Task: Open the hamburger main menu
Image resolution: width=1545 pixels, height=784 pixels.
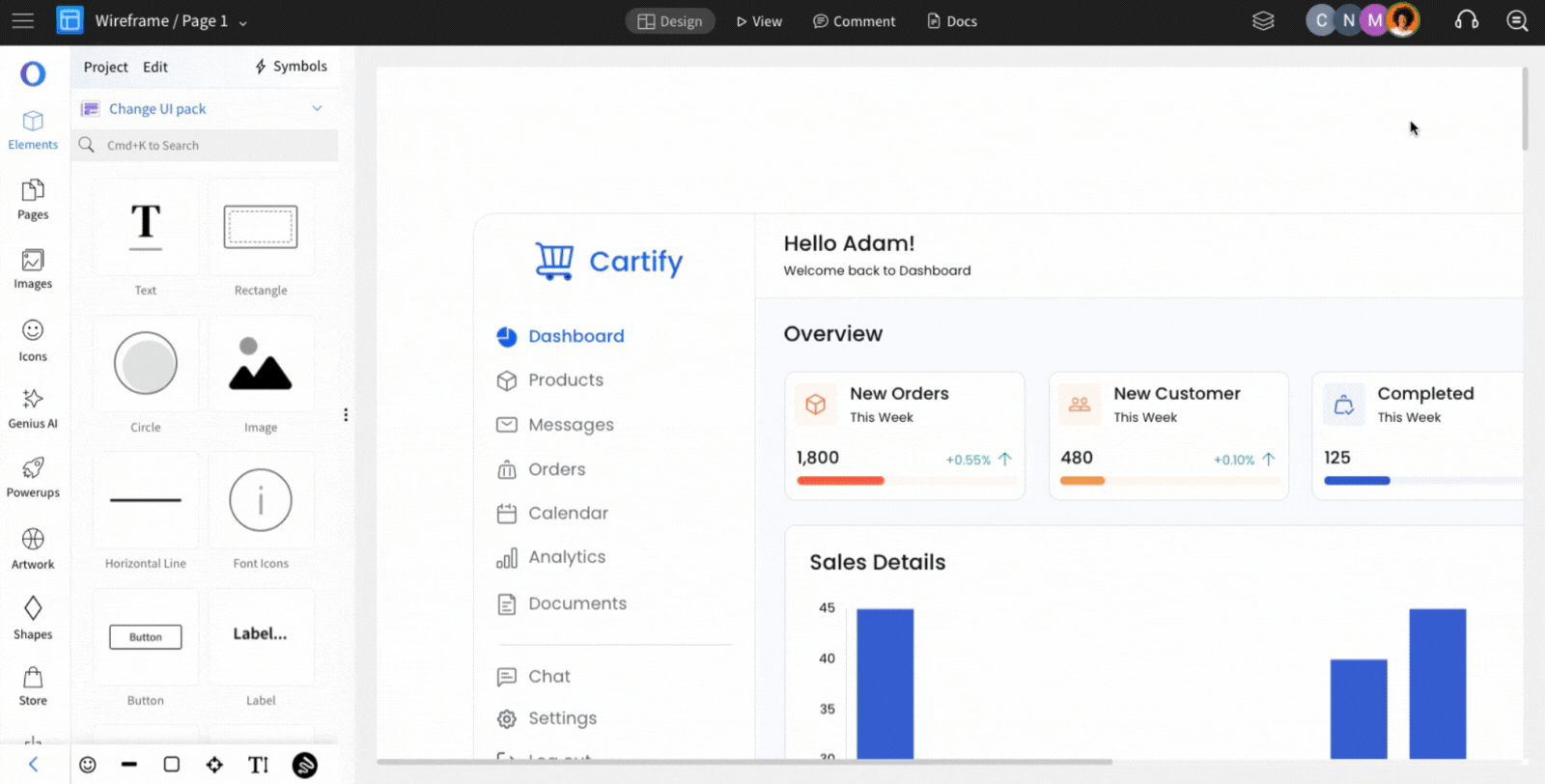Action: click(22, 20)
